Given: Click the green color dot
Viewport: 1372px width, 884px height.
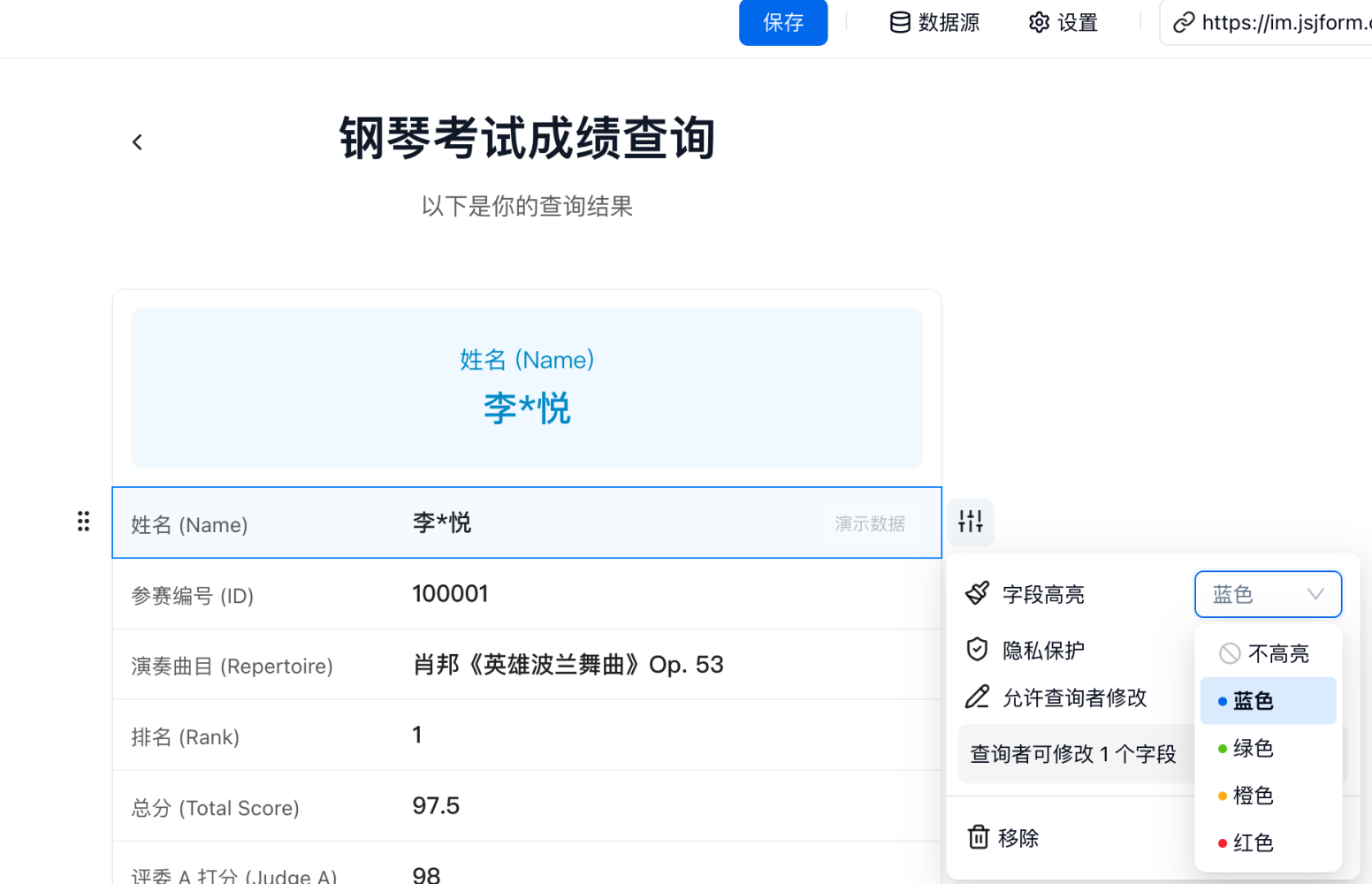Looking at the screenshot, I should (1222, 749).
